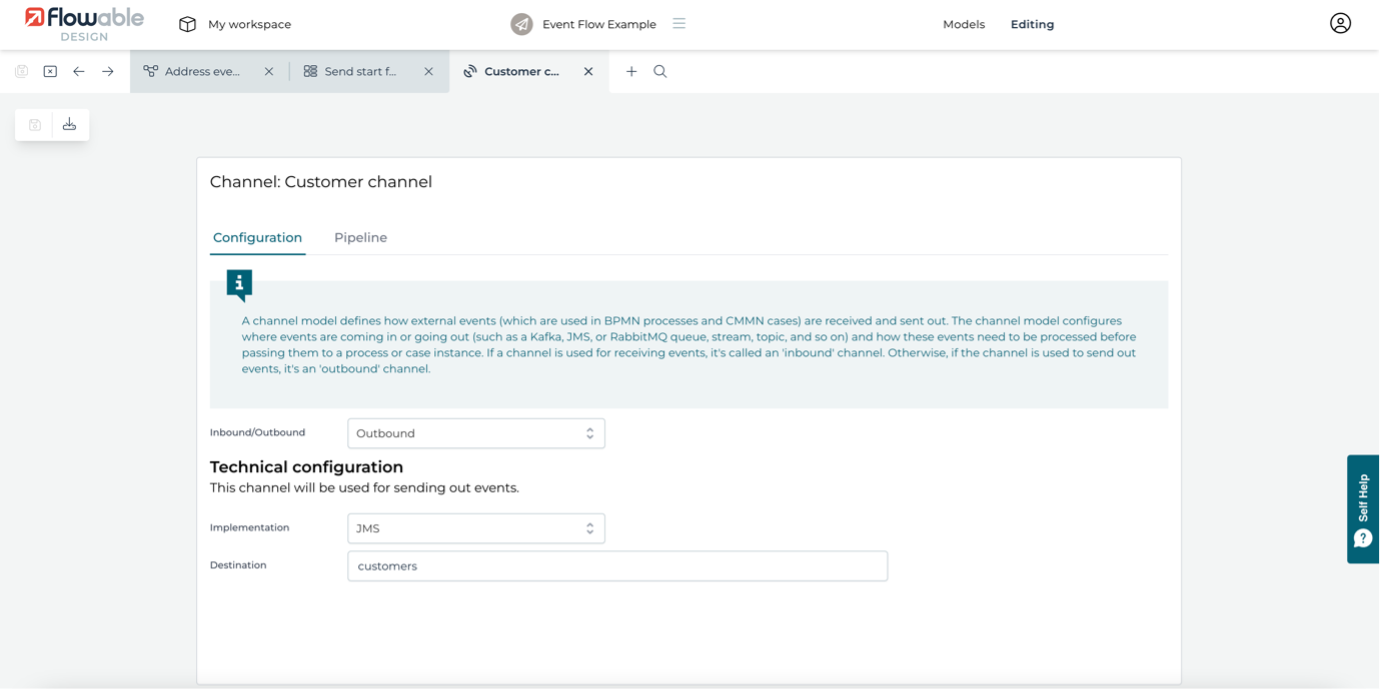Click the download icon in floating toolbar

(69, 125)
